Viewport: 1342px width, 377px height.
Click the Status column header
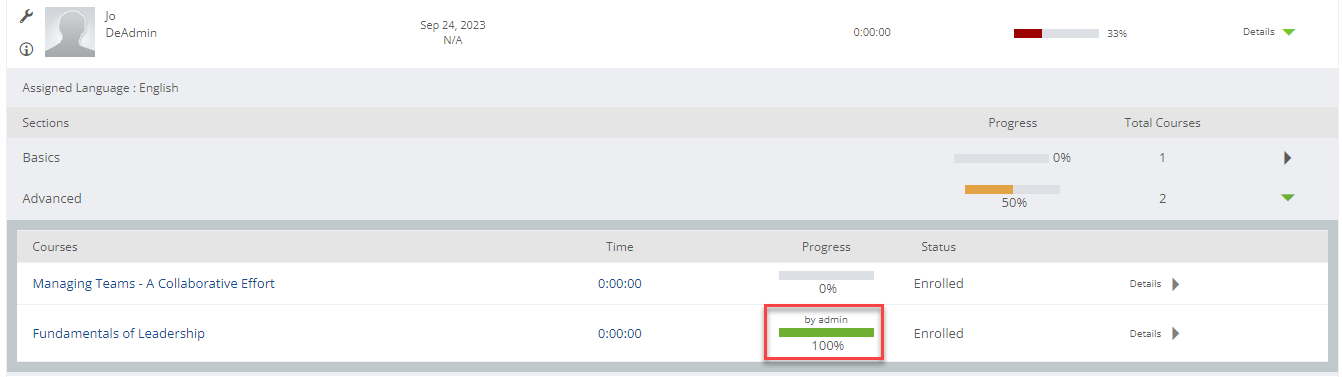(x=938, y=246)
